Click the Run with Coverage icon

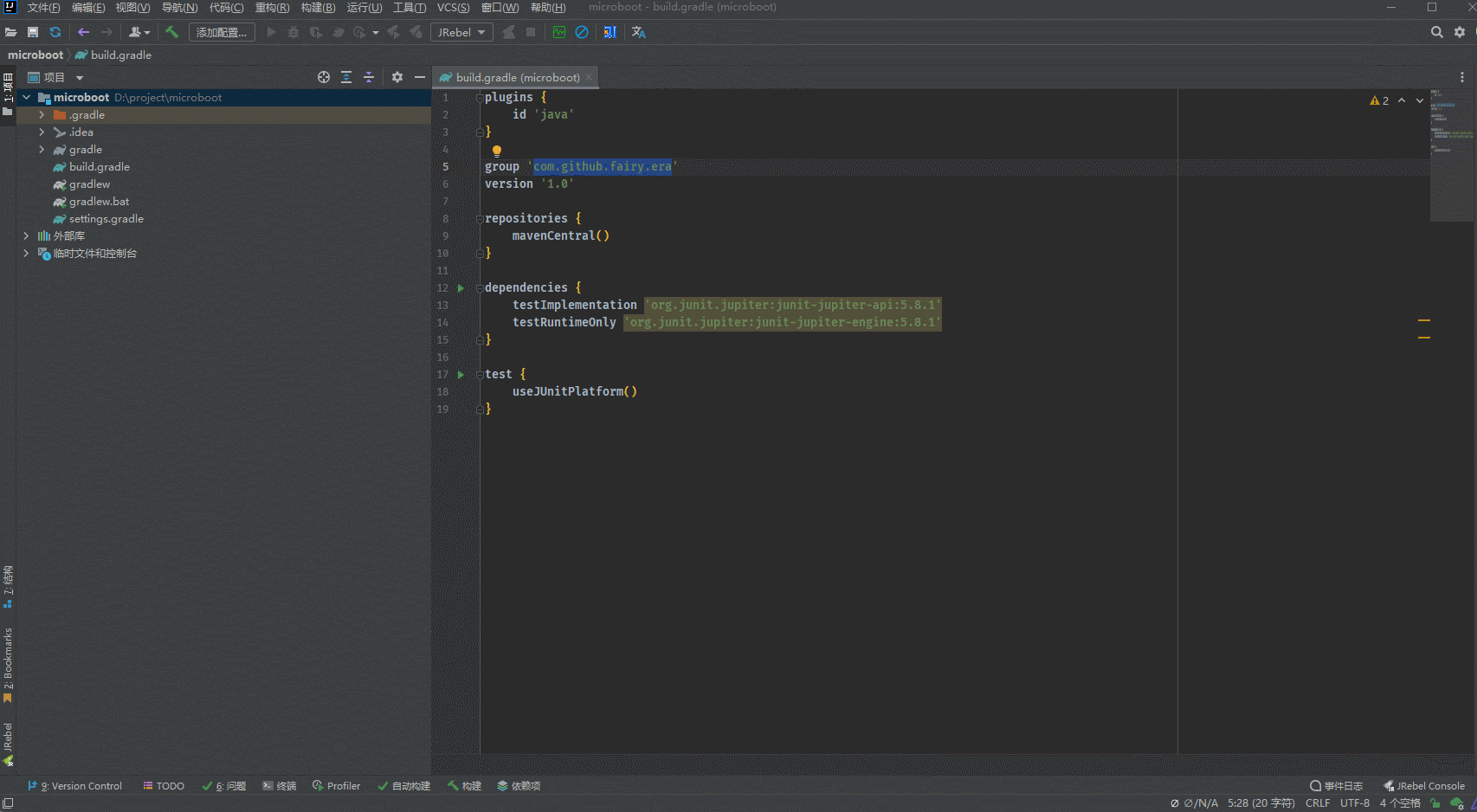click(316, 32)
